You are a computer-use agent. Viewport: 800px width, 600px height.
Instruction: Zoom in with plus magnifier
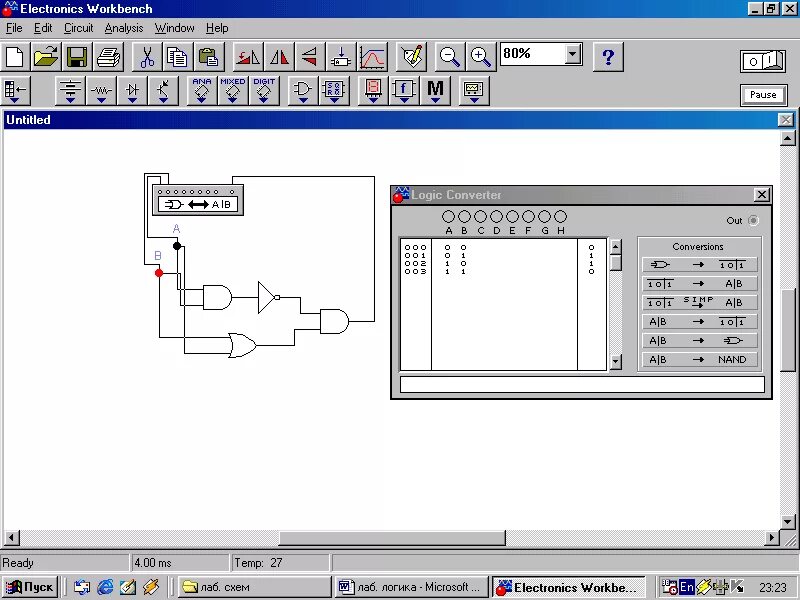pos(481,56)
